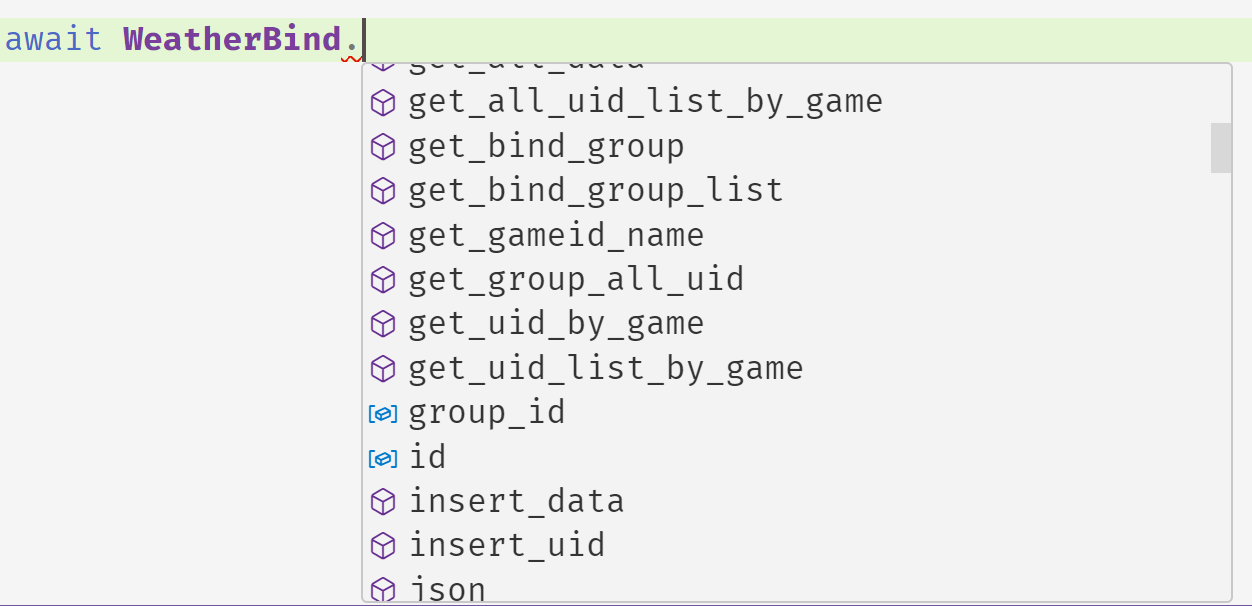Click the WeatherBind identifier in code
Image resolution: width=1252 pixels, height=606 pixels.
[x=232, y=40]
